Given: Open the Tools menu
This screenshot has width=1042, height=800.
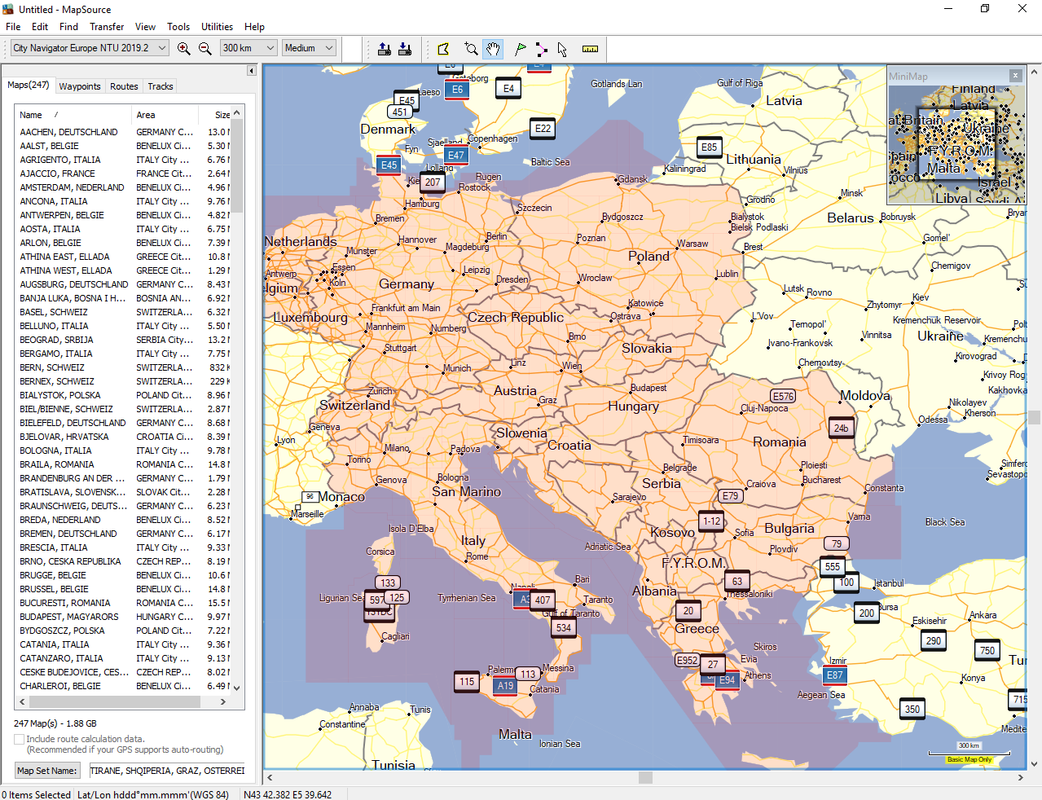Looking at the screenshot, I should tap(178, 27).
